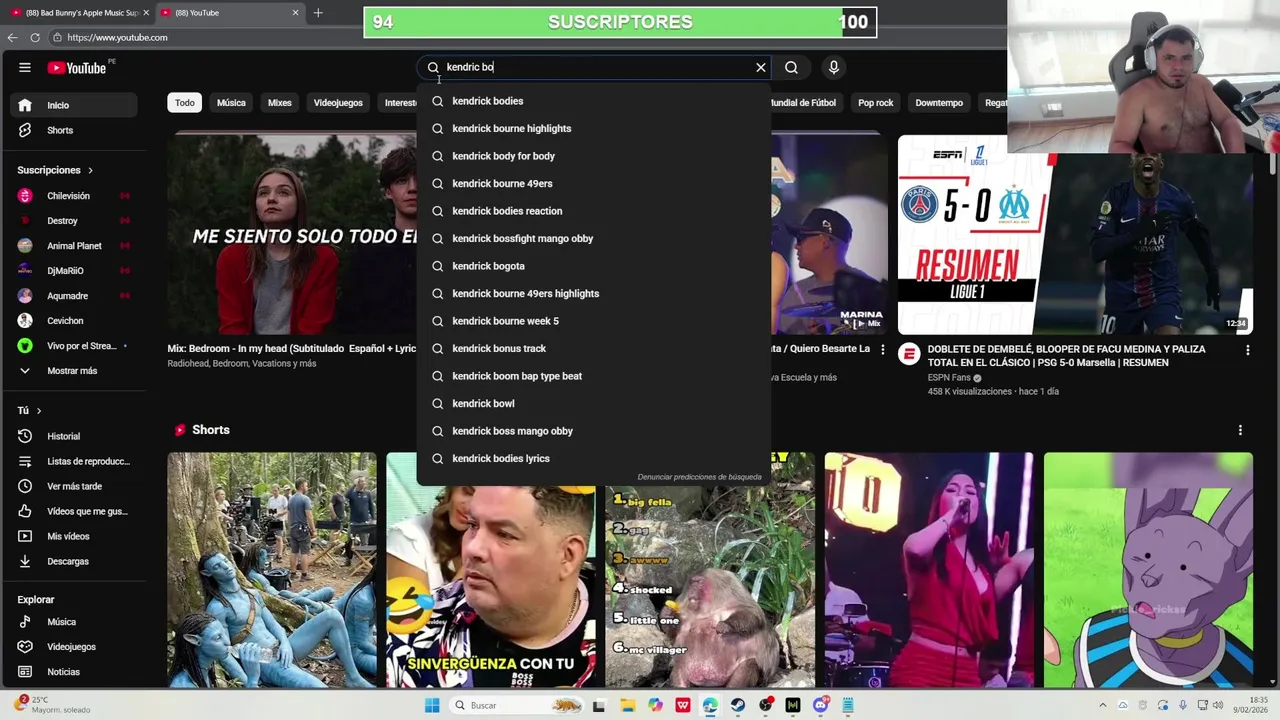Choose suggestion kendrick bogota
Viewport: 1280px width, 720px height.
[594, 266]
